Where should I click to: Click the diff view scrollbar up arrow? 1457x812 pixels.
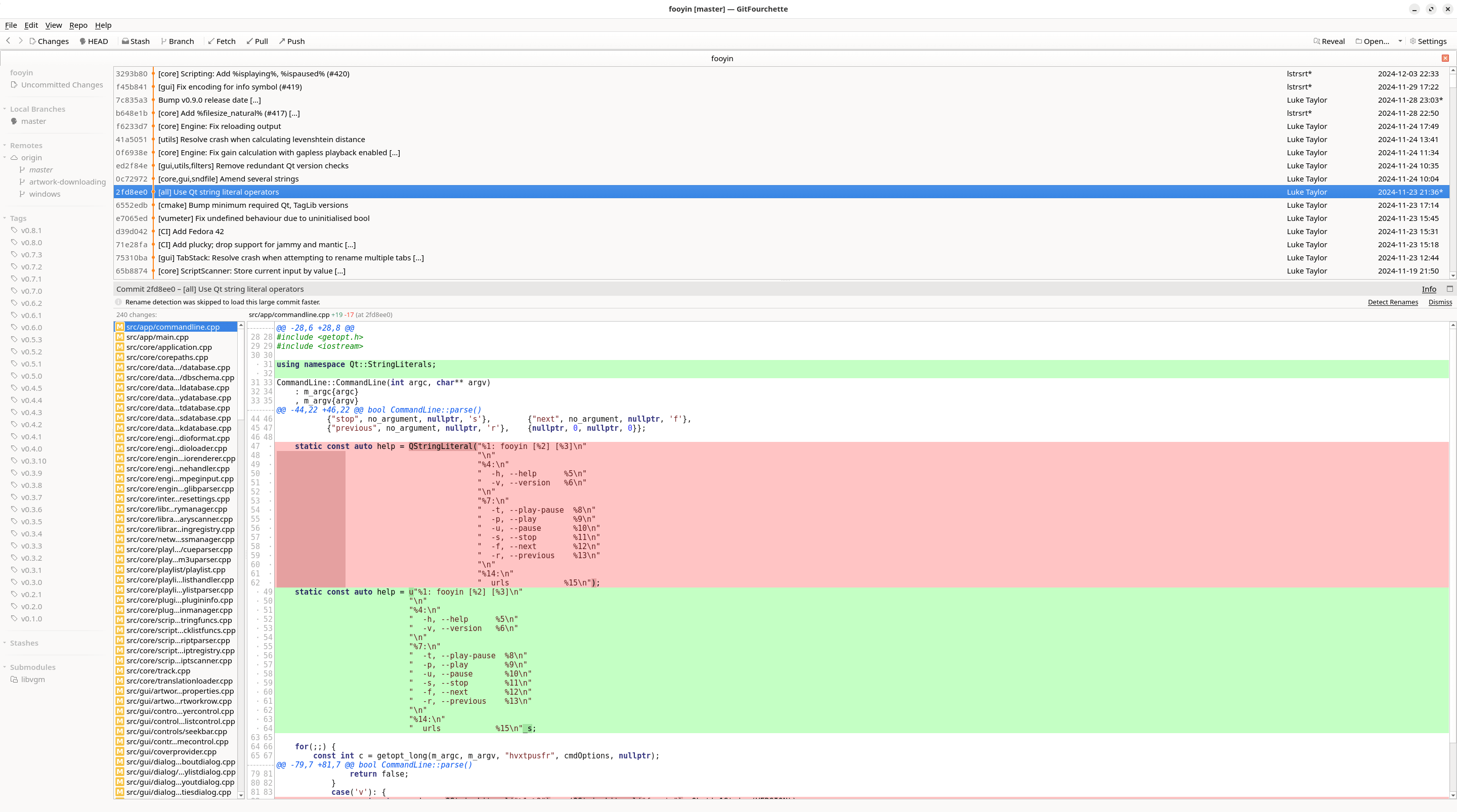pos(1452,325)
